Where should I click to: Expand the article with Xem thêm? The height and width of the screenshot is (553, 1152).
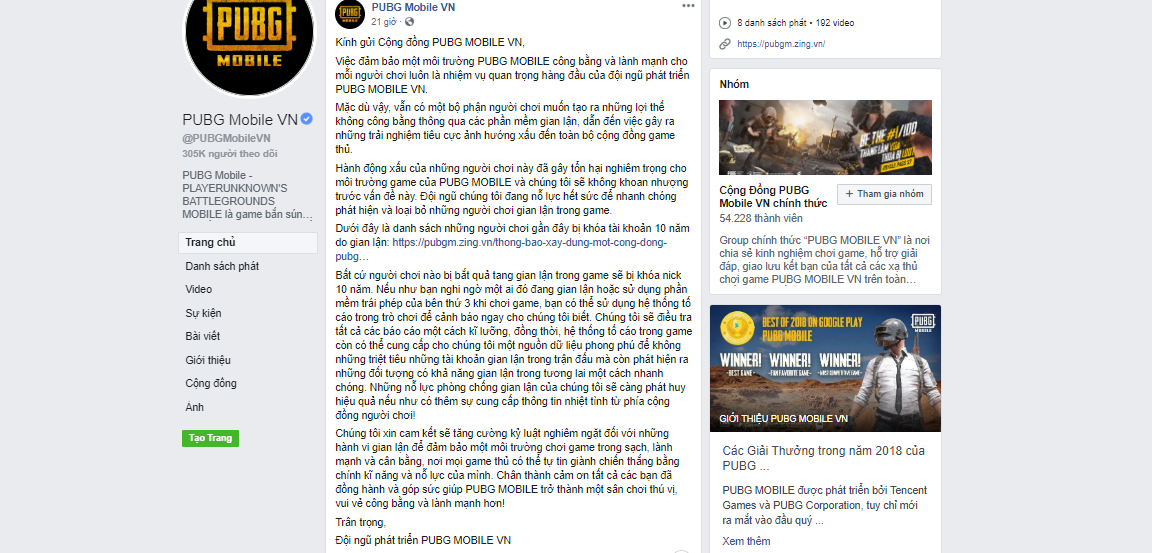[x=746, y=541]
